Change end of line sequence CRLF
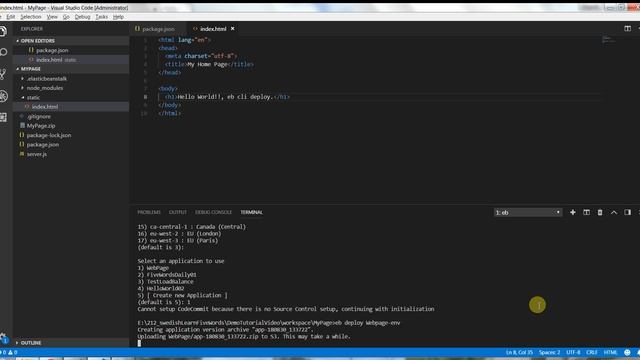This screenshot has height=360, width=640. (x=591, y=352)
